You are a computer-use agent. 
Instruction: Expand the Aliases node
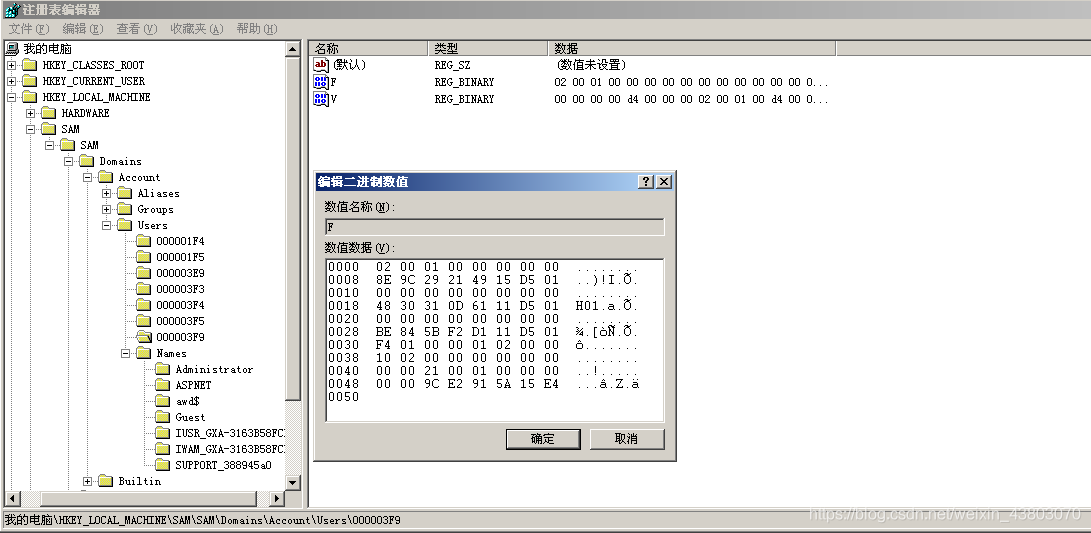pyautogui.click(x=106, y=193)
